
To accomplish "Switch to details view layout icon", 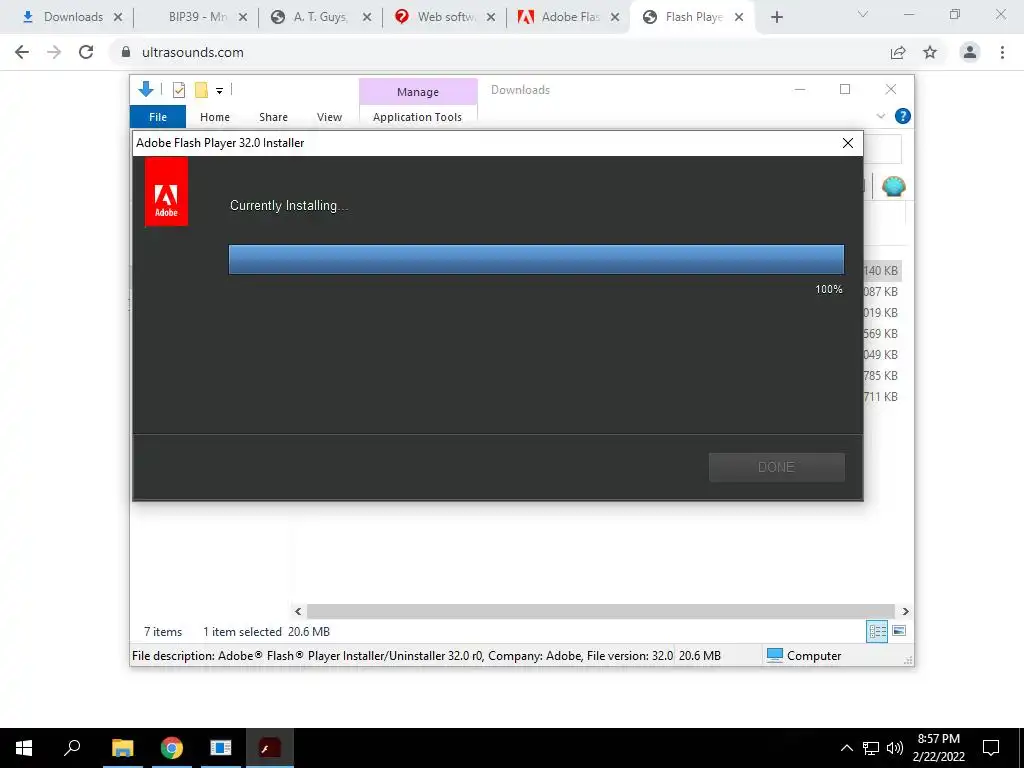I will pos(877,632).
